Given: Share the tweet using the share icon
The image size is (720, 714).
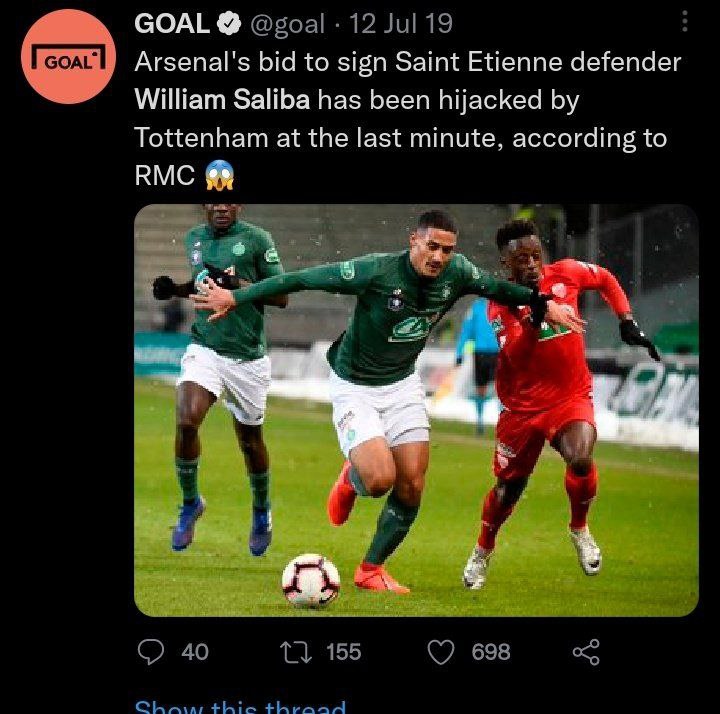Looking at the screenshot, I should pyautogui.click(x=585, y=652).
